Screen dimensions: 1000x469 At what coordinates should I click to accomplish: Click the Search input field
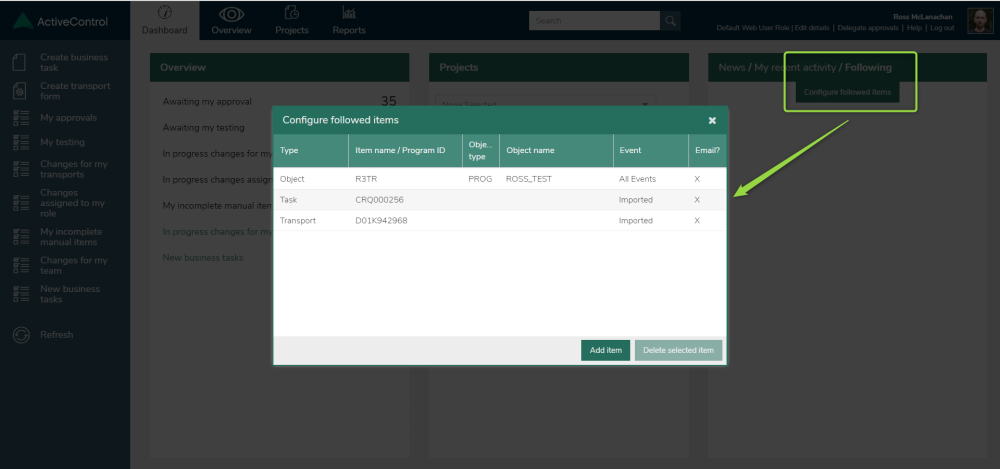tap(594, 20)
